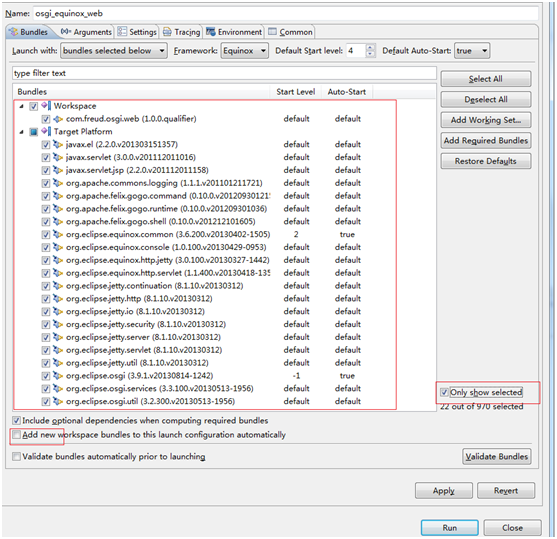Enable Add new workspace bundles automatically
This screenshot has width=557, height=539.
pos(16,435)
